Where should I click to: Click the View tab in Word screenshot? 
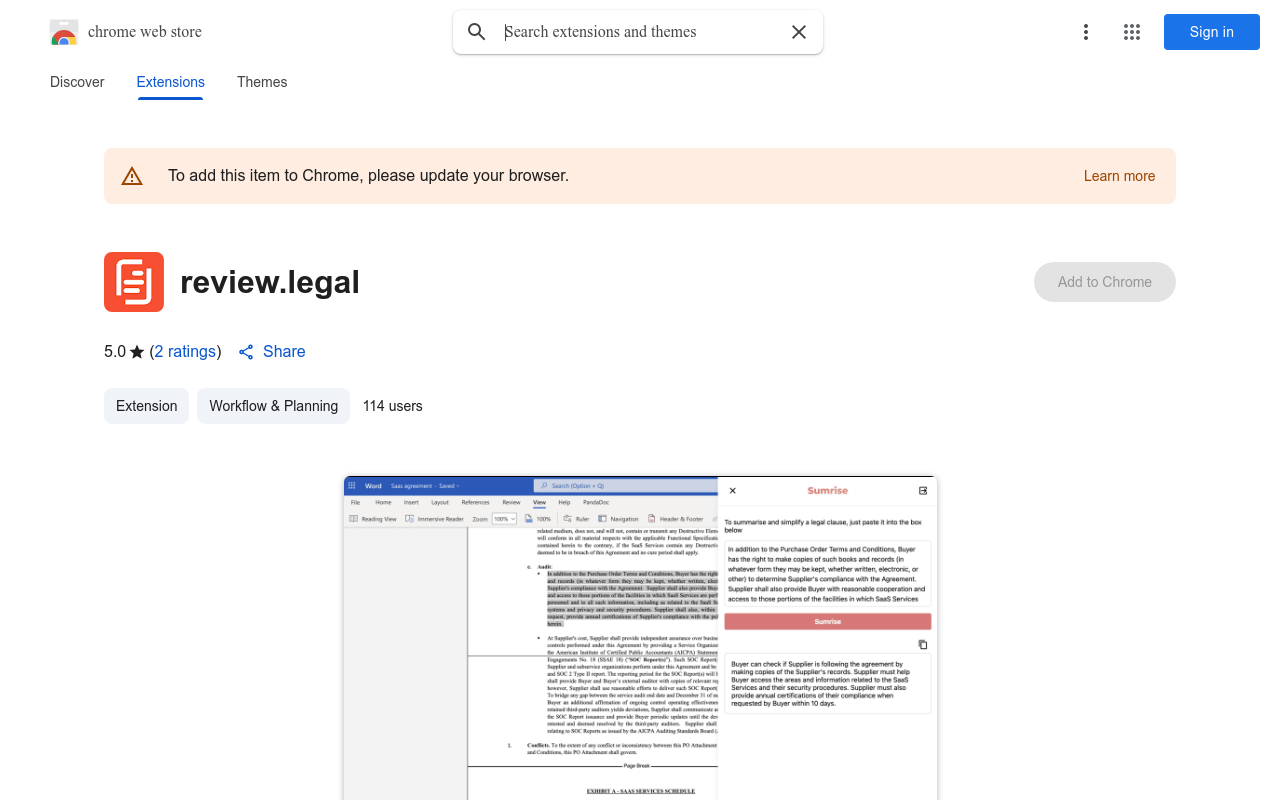[x=539, y=502]
